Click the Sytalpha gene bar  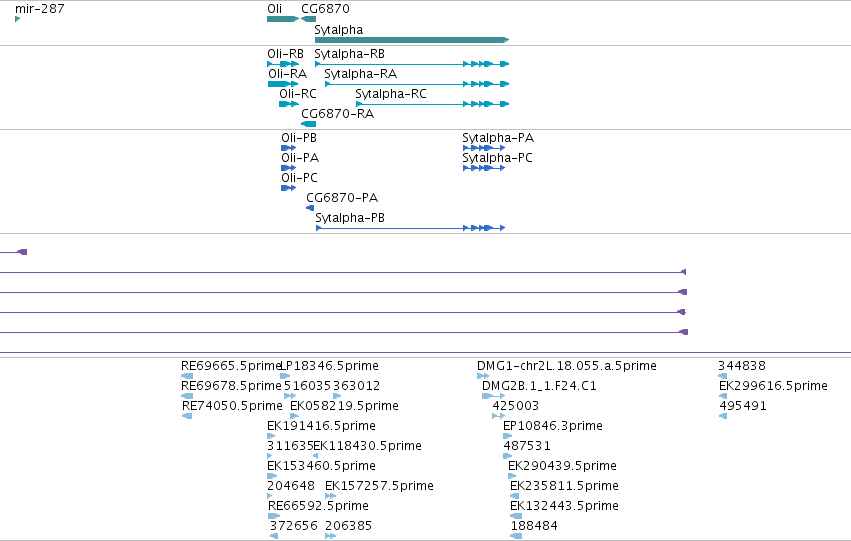(412, 40)
